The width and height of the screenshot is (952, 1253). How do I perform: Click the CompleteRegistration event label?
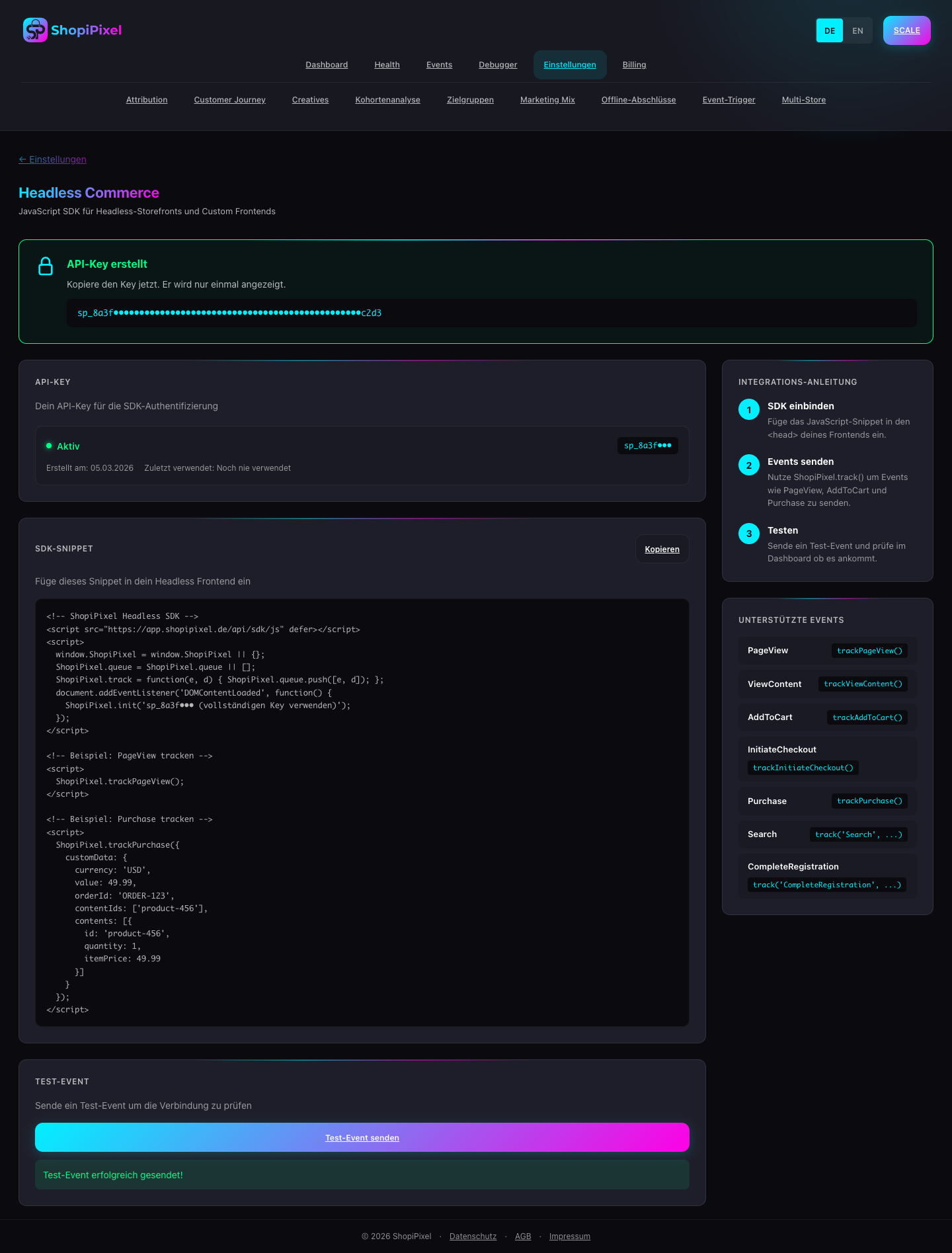pyautogui.click(x=793, y=867)
